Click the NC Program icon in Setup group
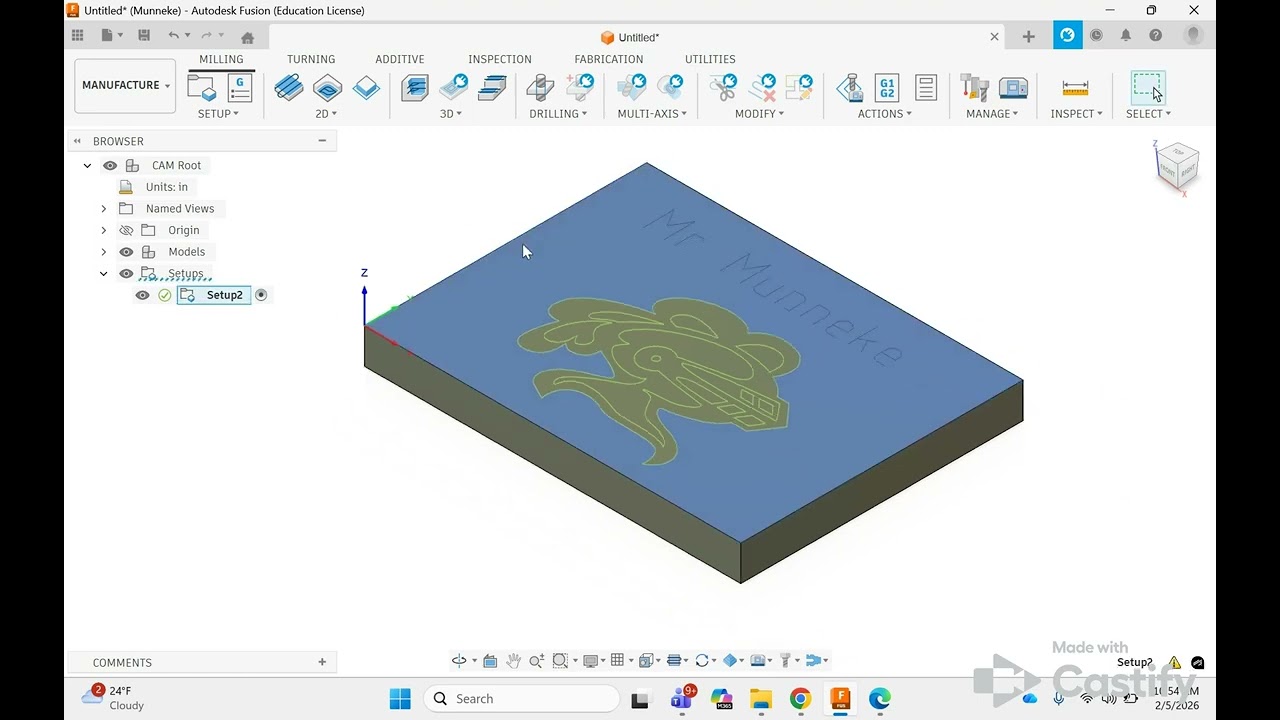This screenshot has height=720, width=1280. click(240, 88)
